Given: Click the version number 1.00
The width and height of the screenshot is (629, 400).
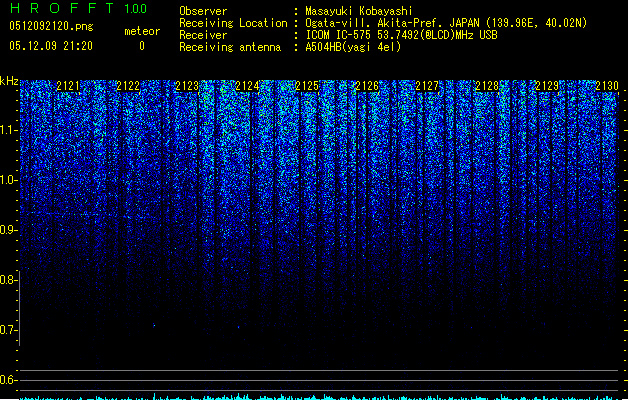Looking at the screenshot, I should click(135, 8).
